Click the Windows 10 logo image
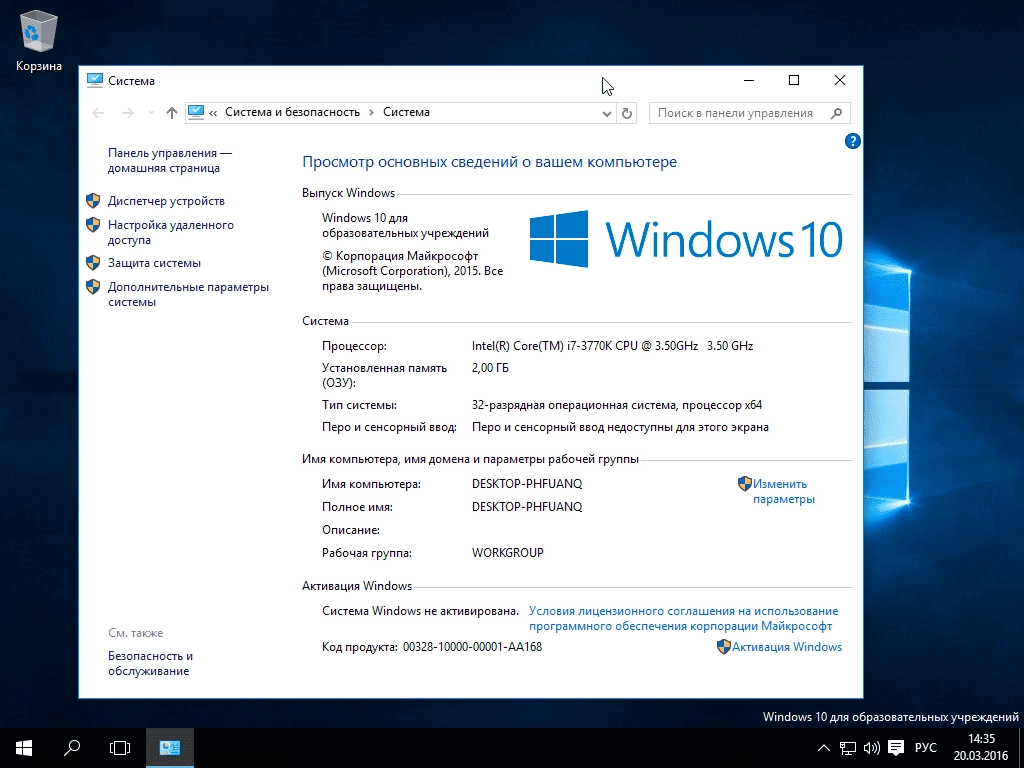1024x768 pixels. (x=686, y=239)
